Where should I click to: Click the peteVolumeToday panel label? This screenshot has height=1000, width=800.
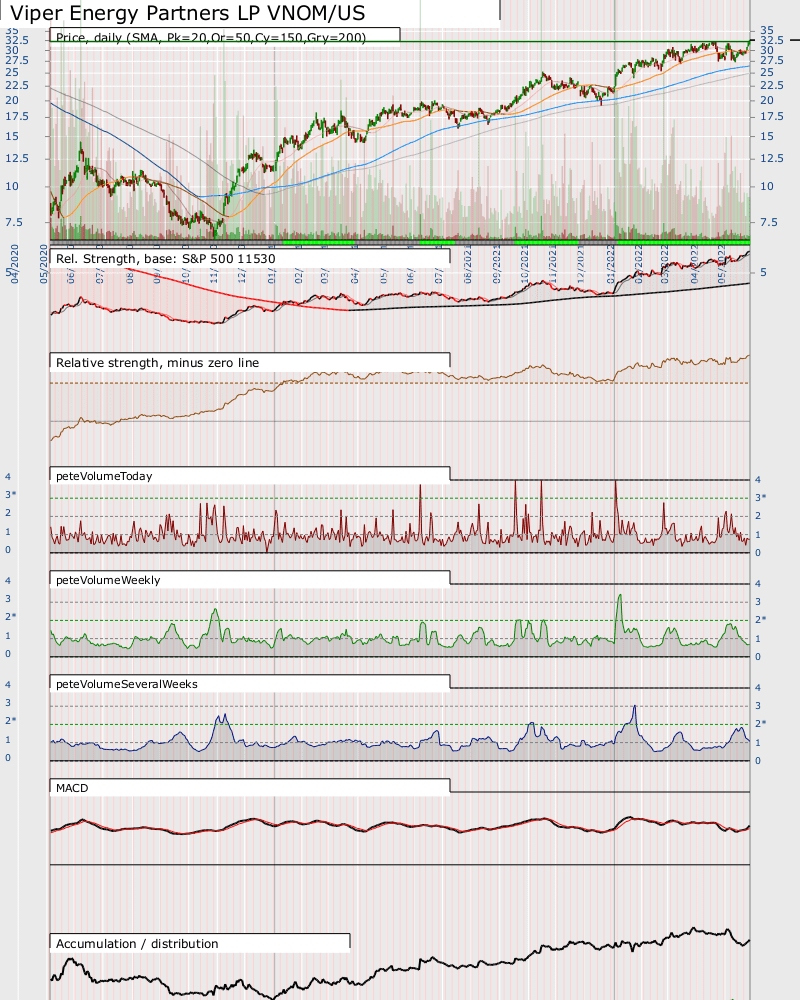coord(104,476)
